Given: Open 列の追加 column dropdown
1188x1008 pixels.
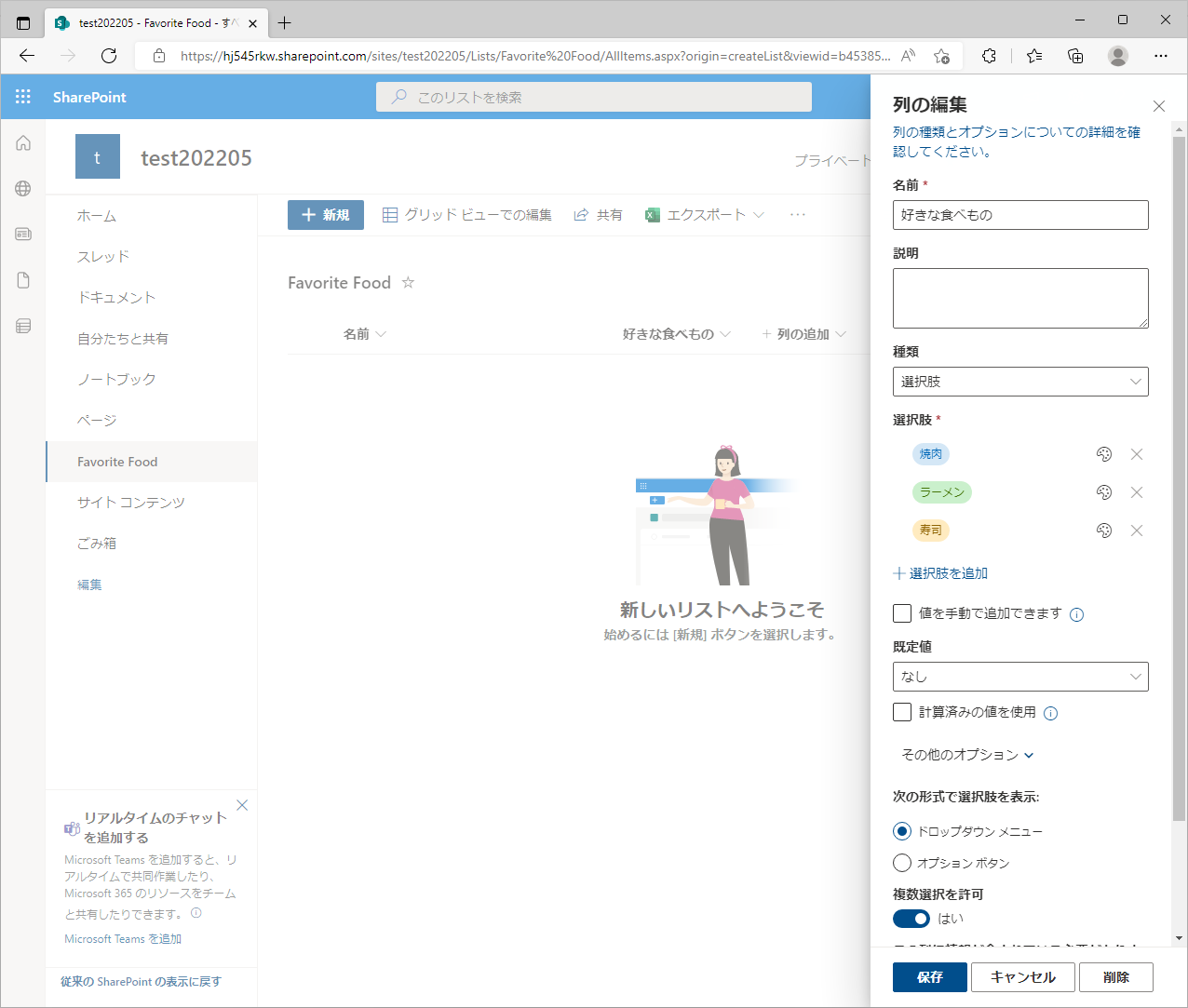Looking at the screenshot, I should 804,334.
